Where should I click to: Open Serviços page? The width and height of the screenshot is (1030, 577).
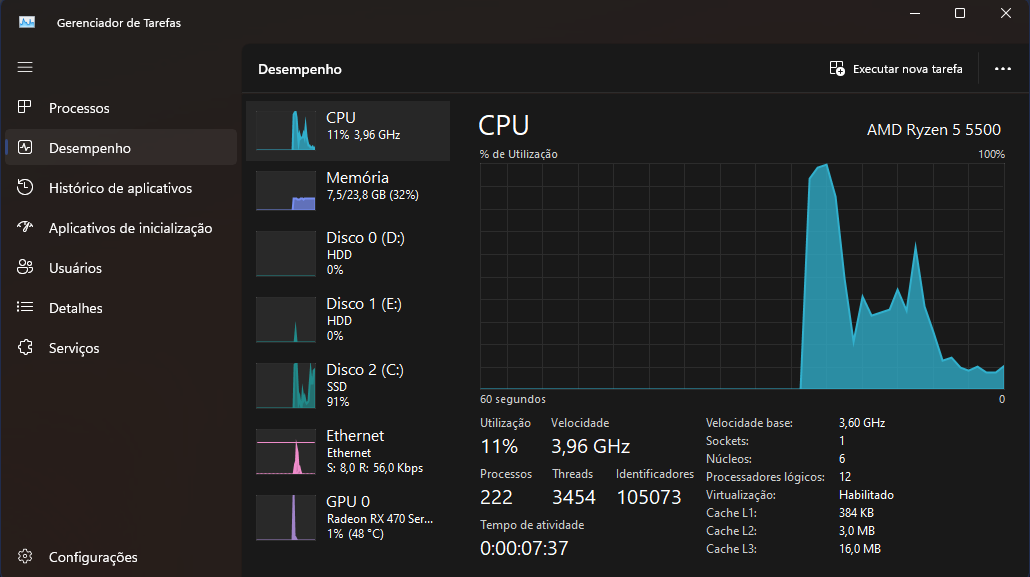tap(121, 348)
